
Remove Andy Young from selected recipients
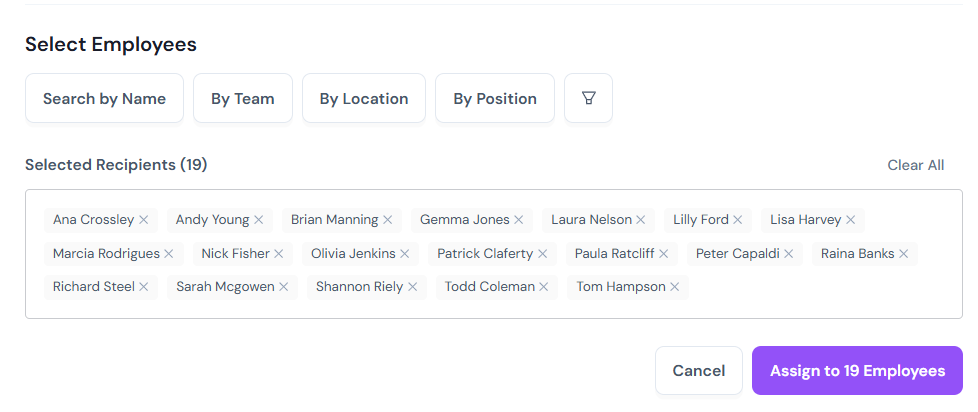click(259, 220)
